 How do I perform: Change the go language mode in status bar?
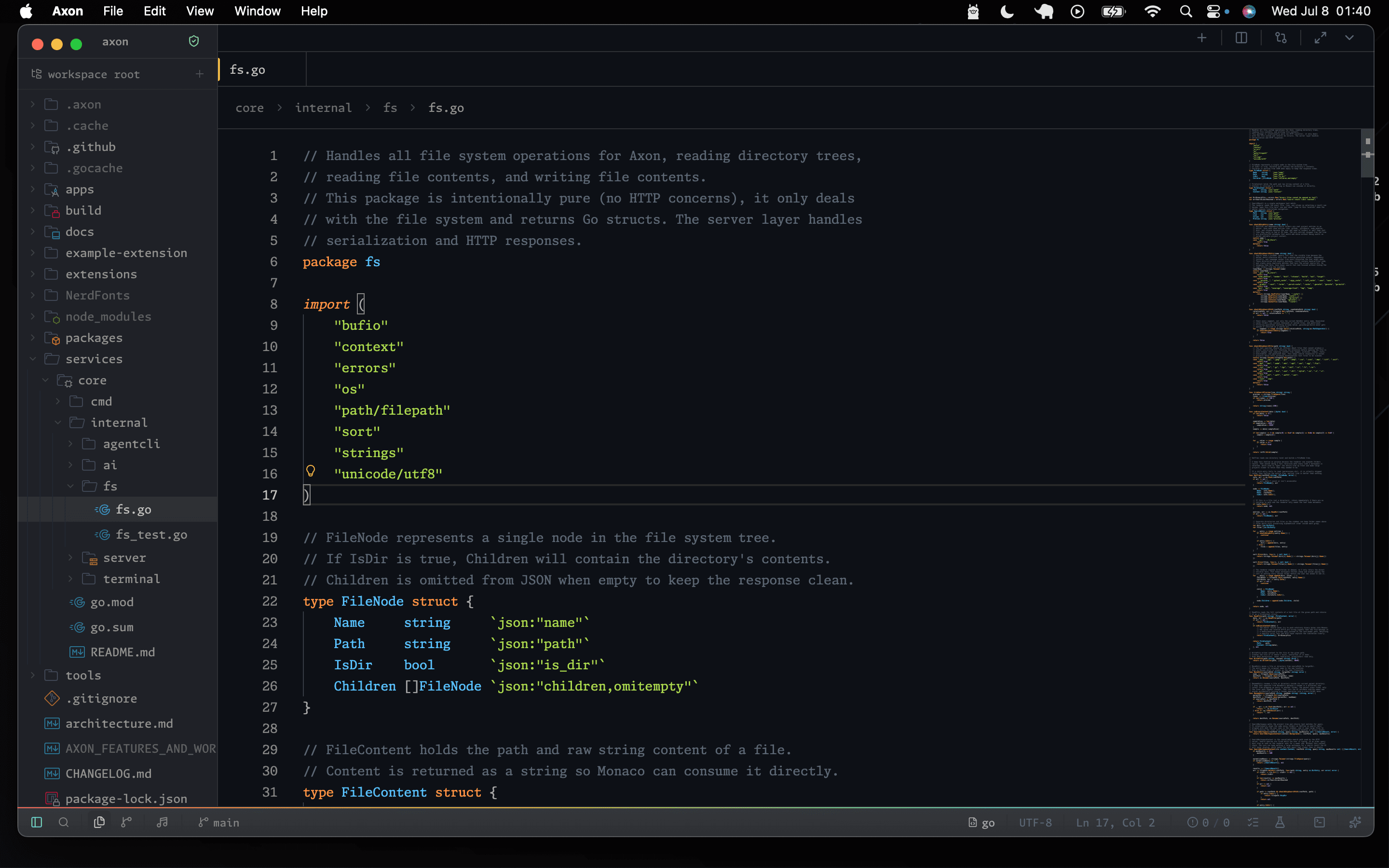pos(981,823)
